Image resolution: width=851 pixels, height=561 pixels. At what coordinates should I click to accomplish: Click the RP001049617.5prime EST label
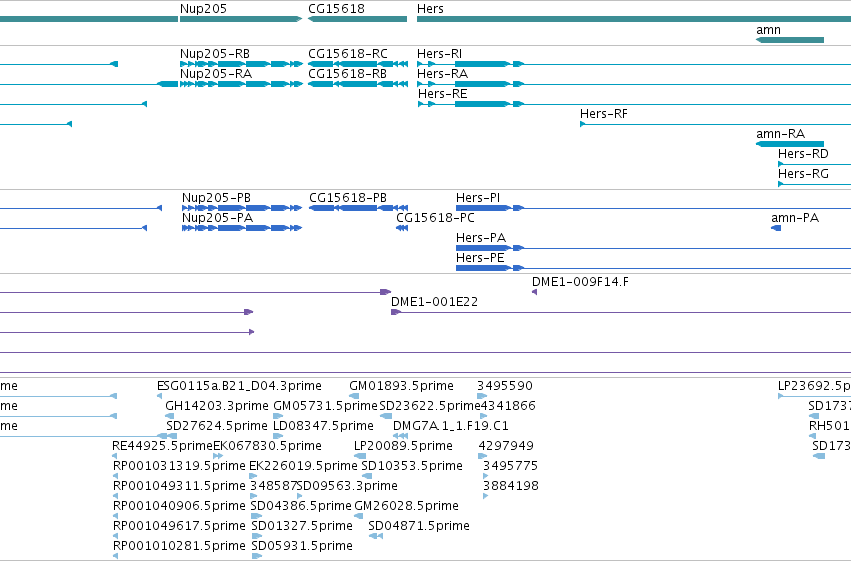179,527
